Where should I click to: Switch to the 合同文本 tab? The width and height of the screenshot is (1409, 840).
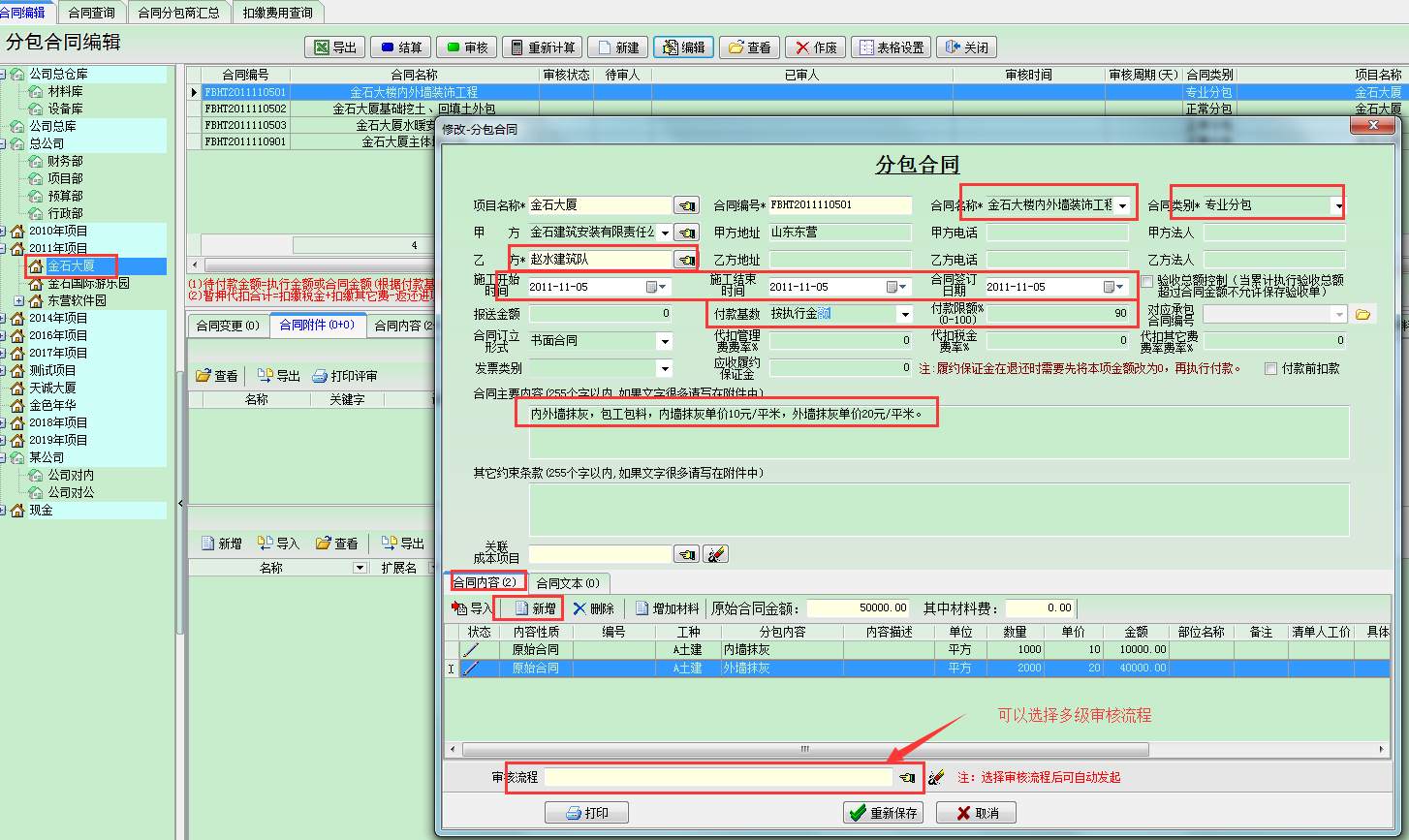567,583
